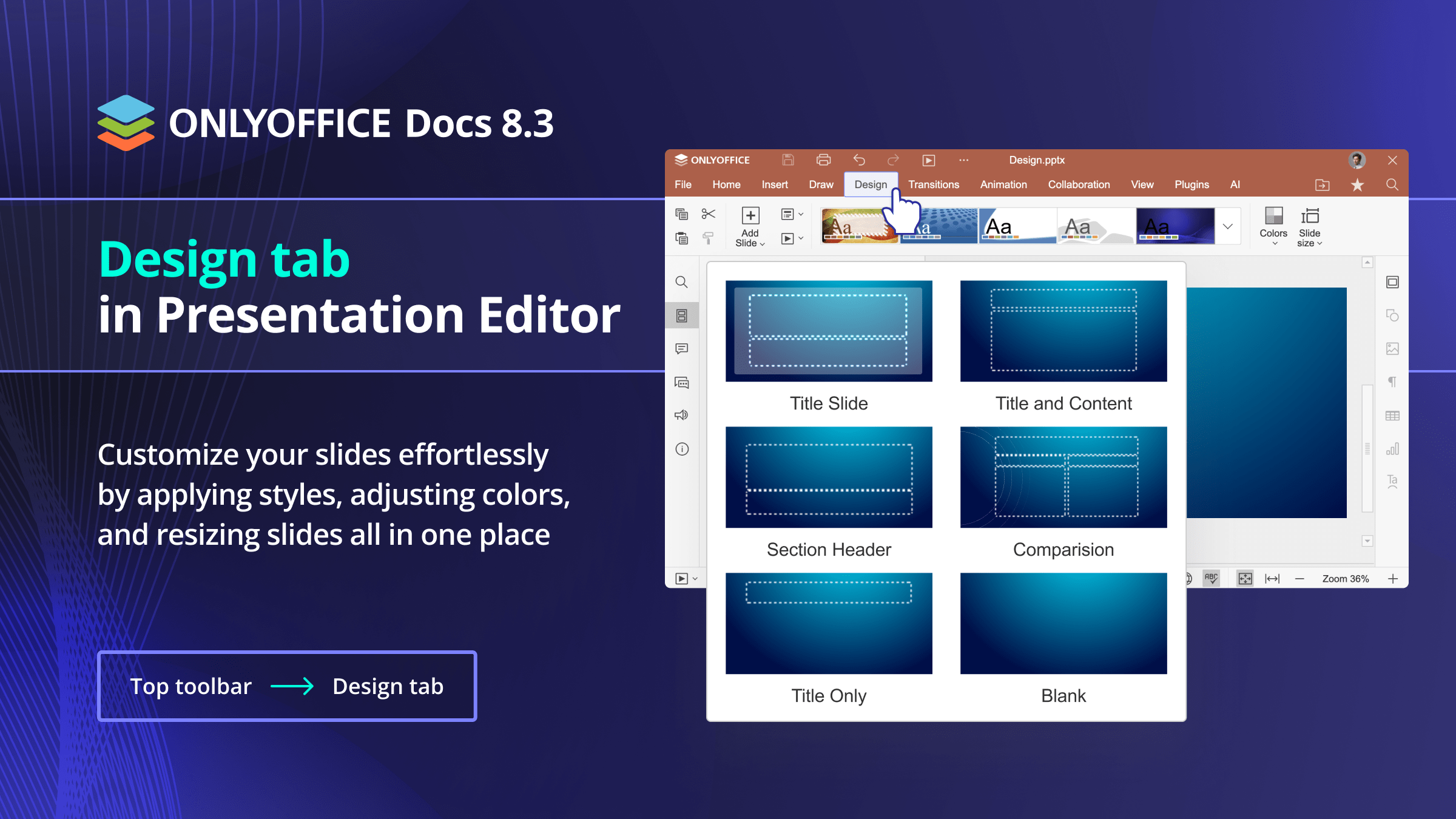1456x819 pixels.
Task: Click the zoom in plus button
Action: [x=1393, y=579]
